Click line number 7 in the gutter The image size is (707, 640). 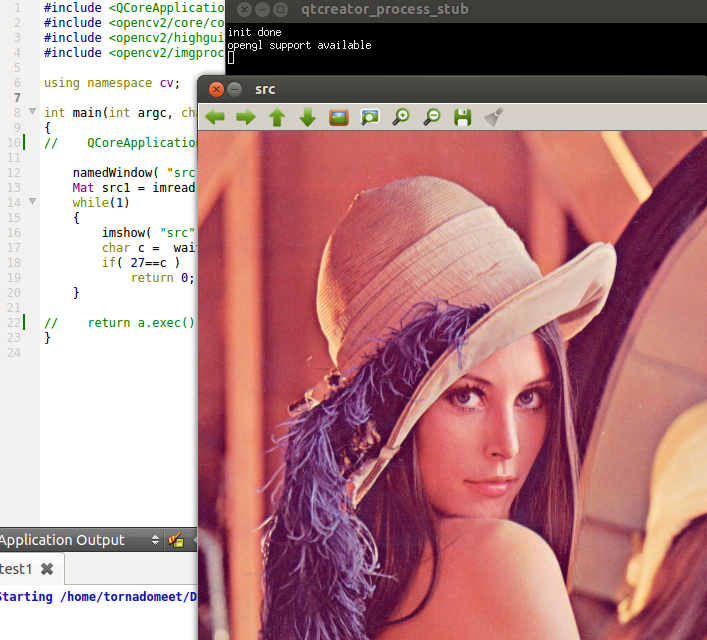(x=17, y=98)
